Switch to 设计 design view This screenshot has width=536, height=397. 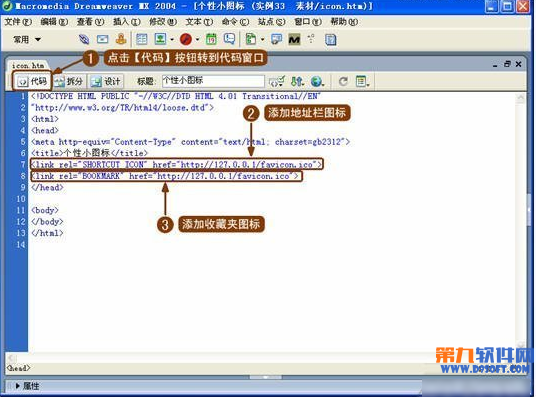[x=105, y=81]
